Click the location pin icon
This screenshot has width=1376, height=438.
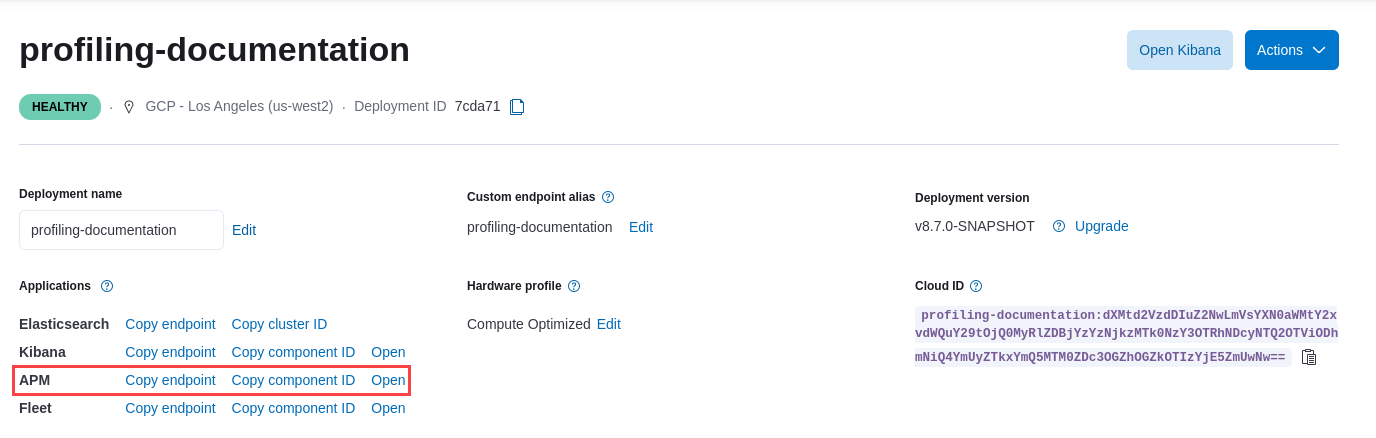tap(129, 107)
